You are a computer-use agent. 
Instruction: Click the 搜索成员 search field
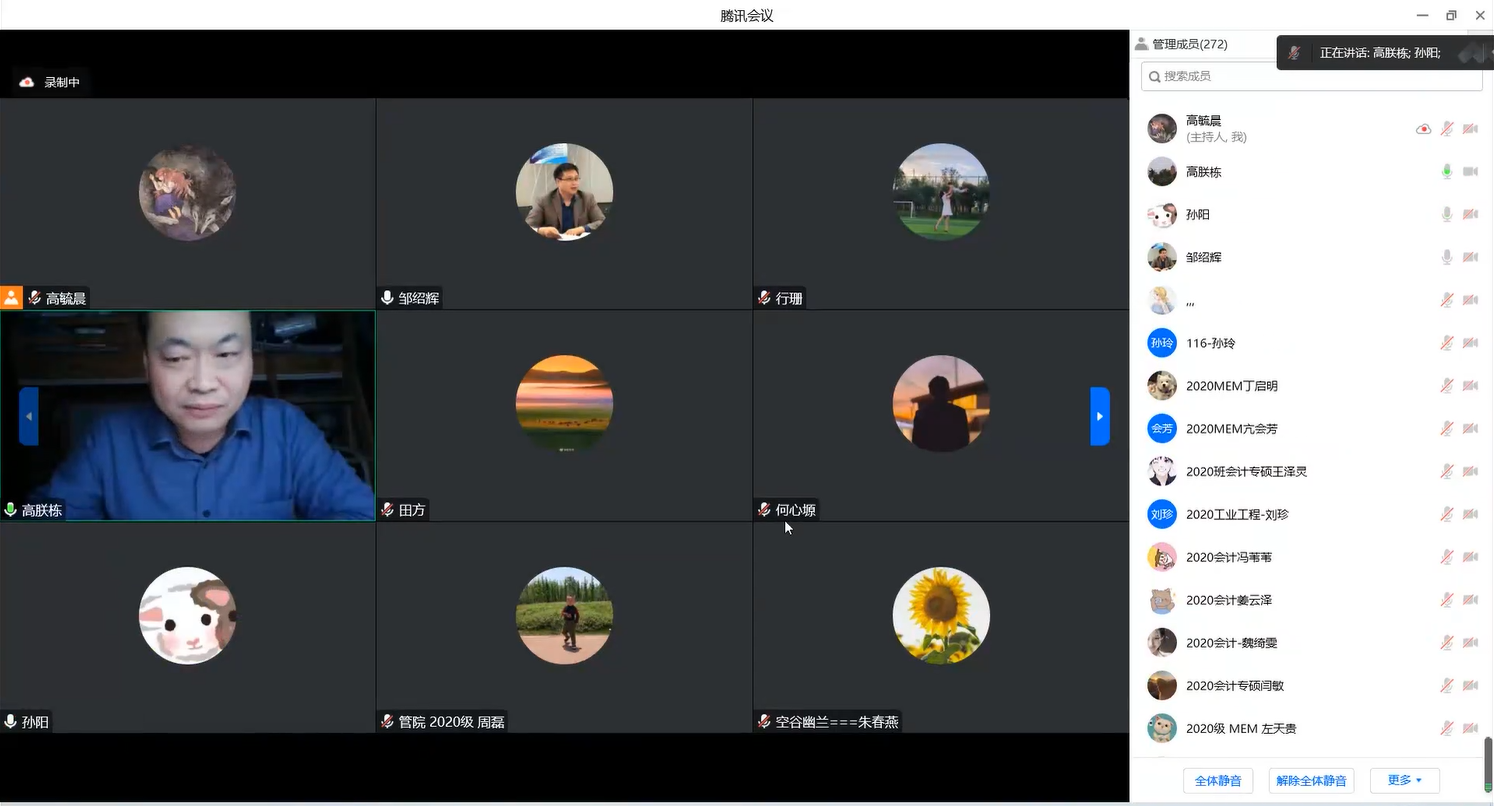(1318, 76)
